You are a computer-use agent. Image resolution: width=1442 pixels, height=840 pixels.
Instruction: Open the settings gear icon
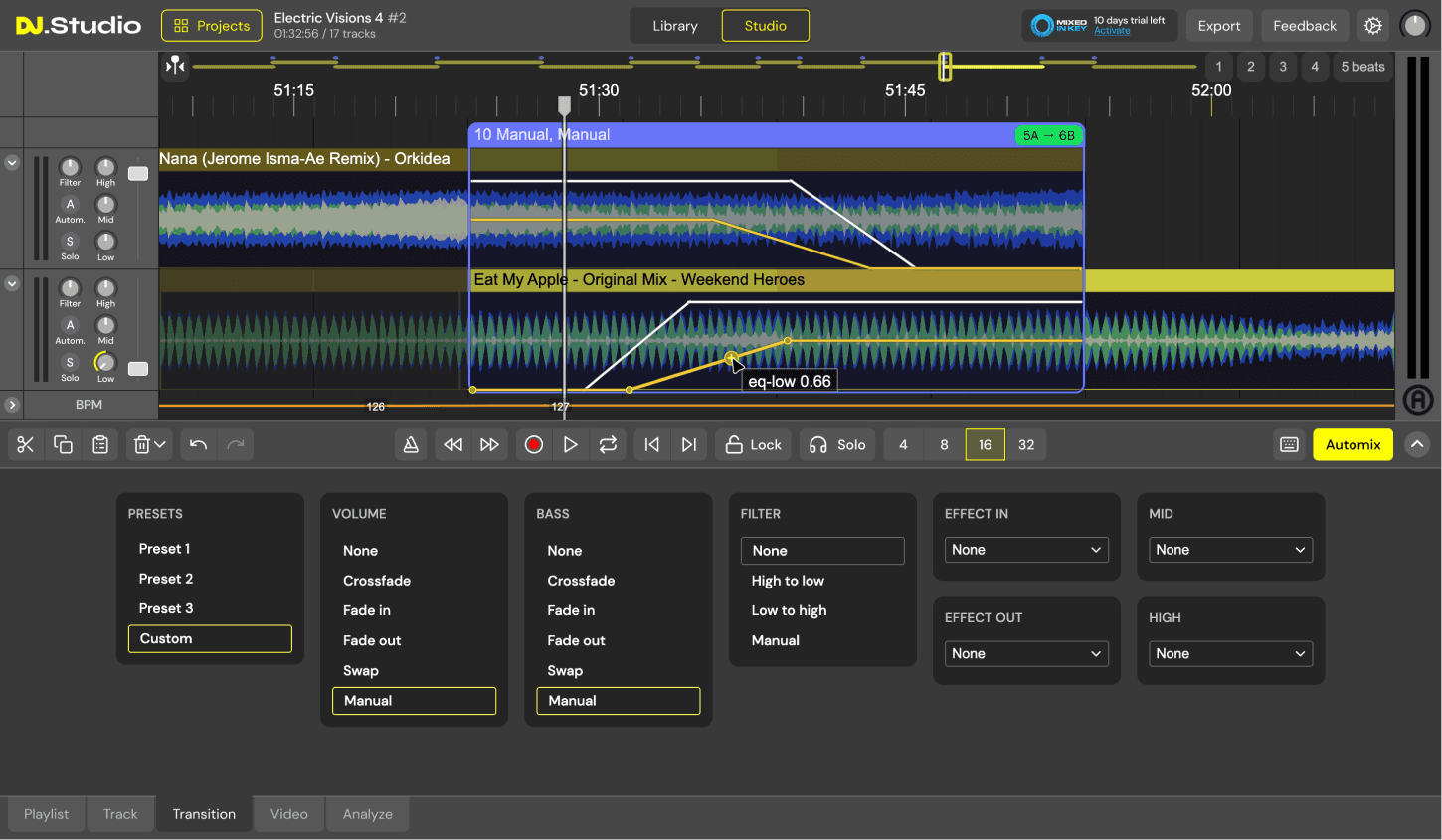[1373, 26]
